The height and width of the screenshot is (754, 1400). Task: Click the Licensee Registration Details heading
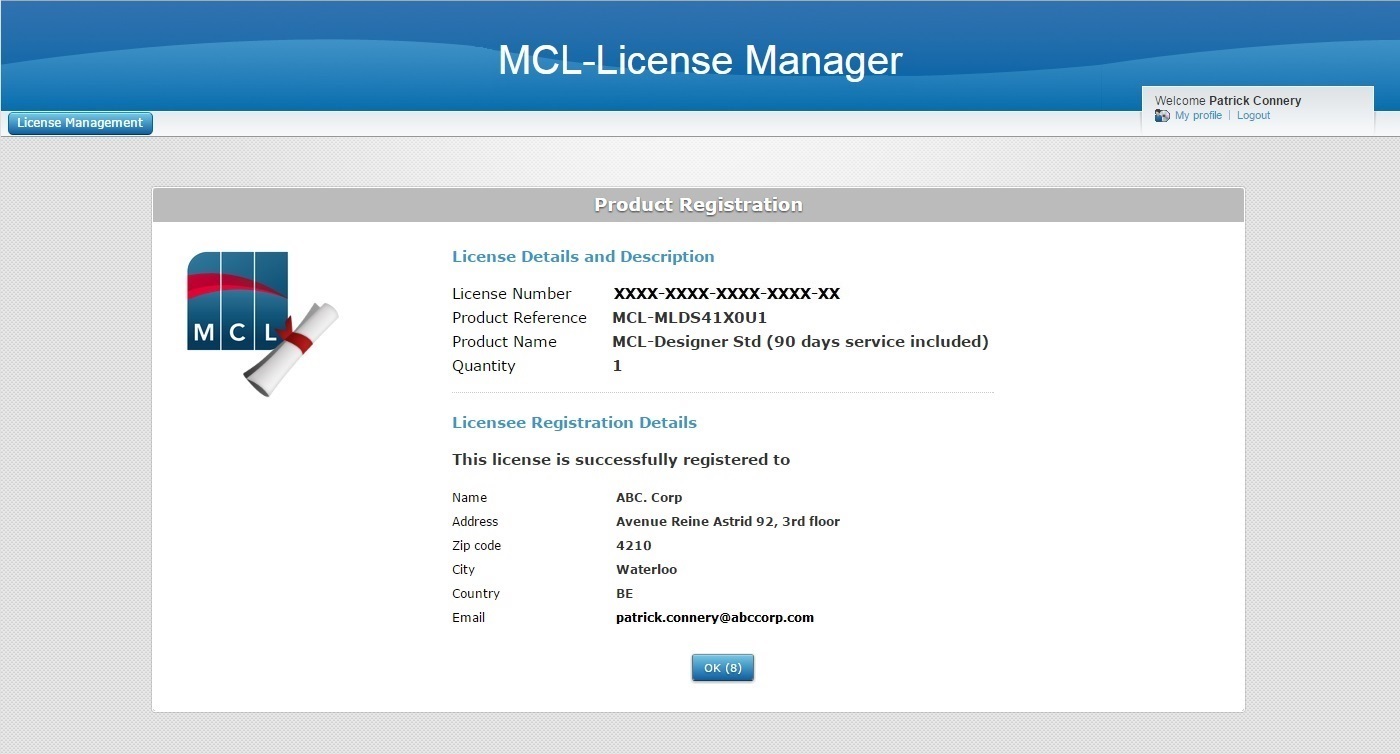pos(574,423)
